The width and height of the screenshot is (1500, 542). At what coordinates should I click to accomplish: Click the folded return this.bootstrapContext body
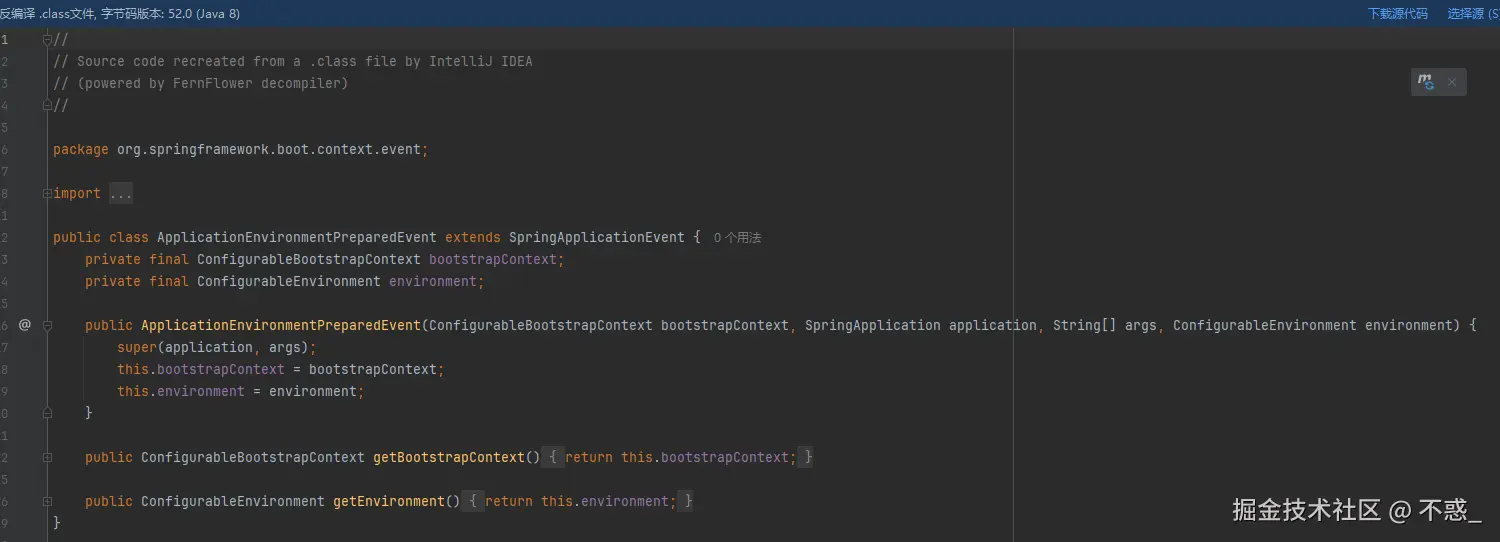click(681, 458)
